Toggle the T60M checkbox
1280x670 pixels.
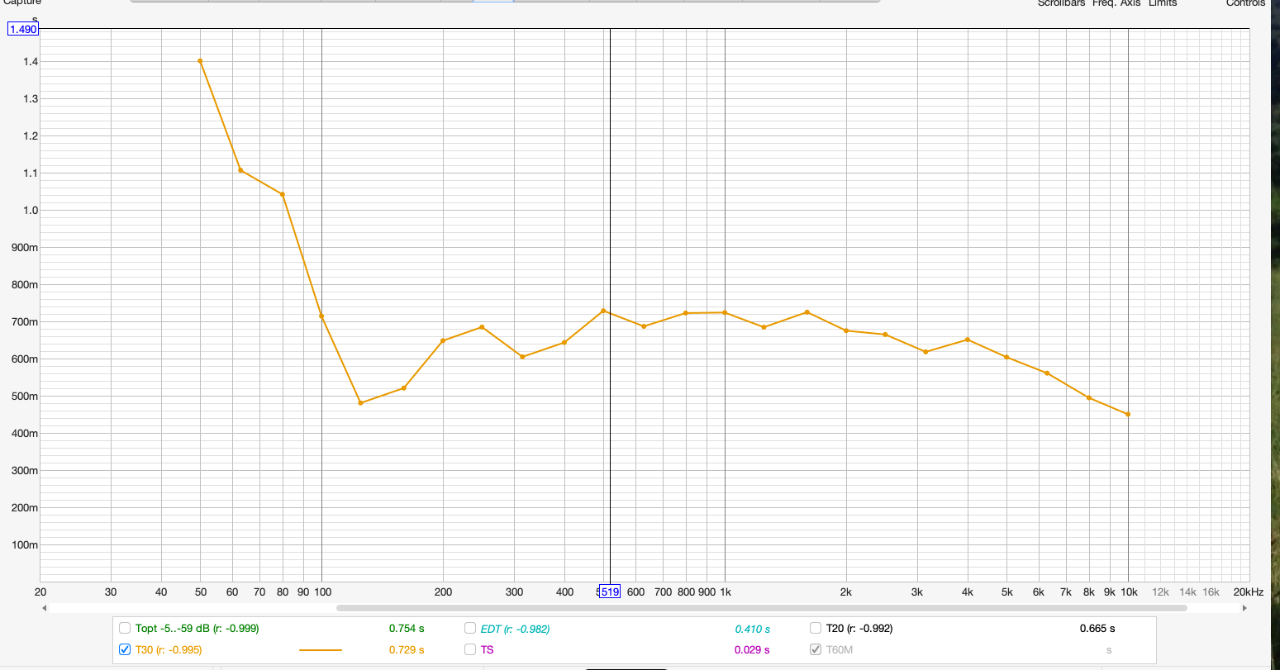816,649
